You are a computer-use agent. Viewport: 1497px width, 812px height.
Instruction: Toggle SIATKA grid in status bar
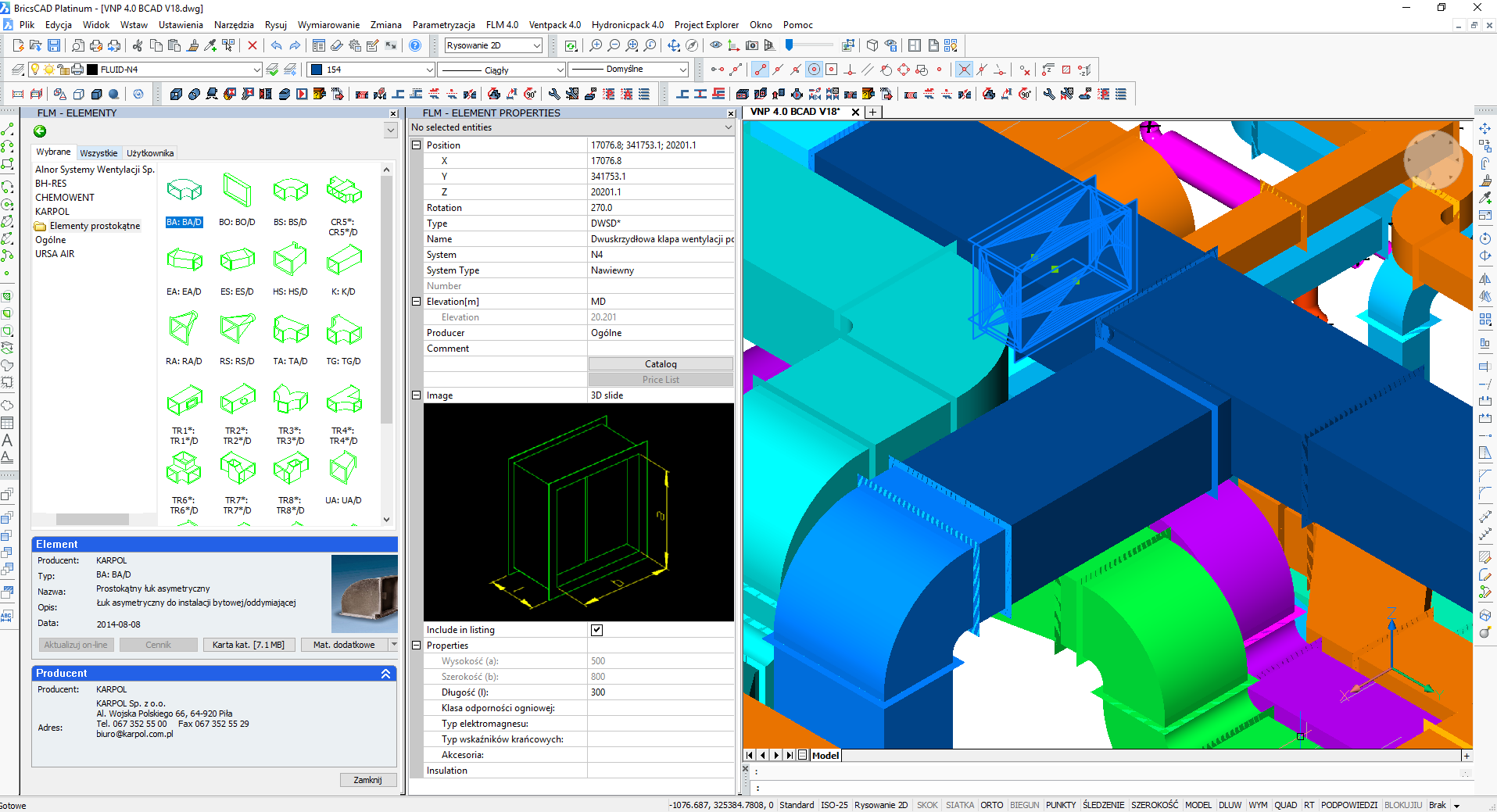[959, 805]
